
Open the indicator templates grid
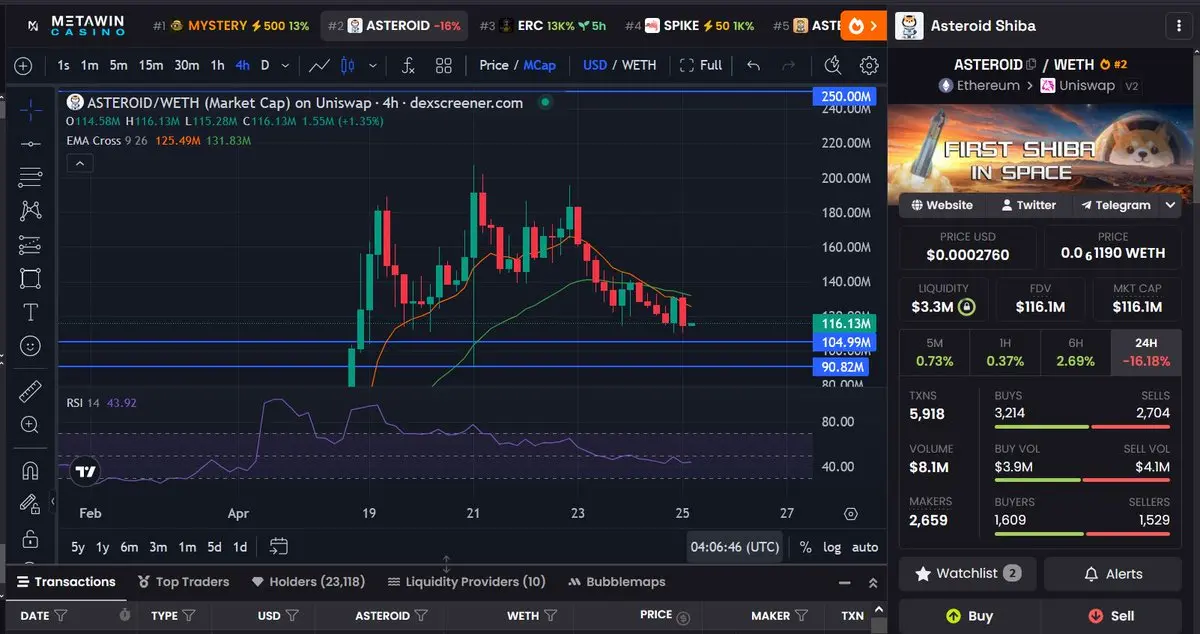(x=444, y=66)
